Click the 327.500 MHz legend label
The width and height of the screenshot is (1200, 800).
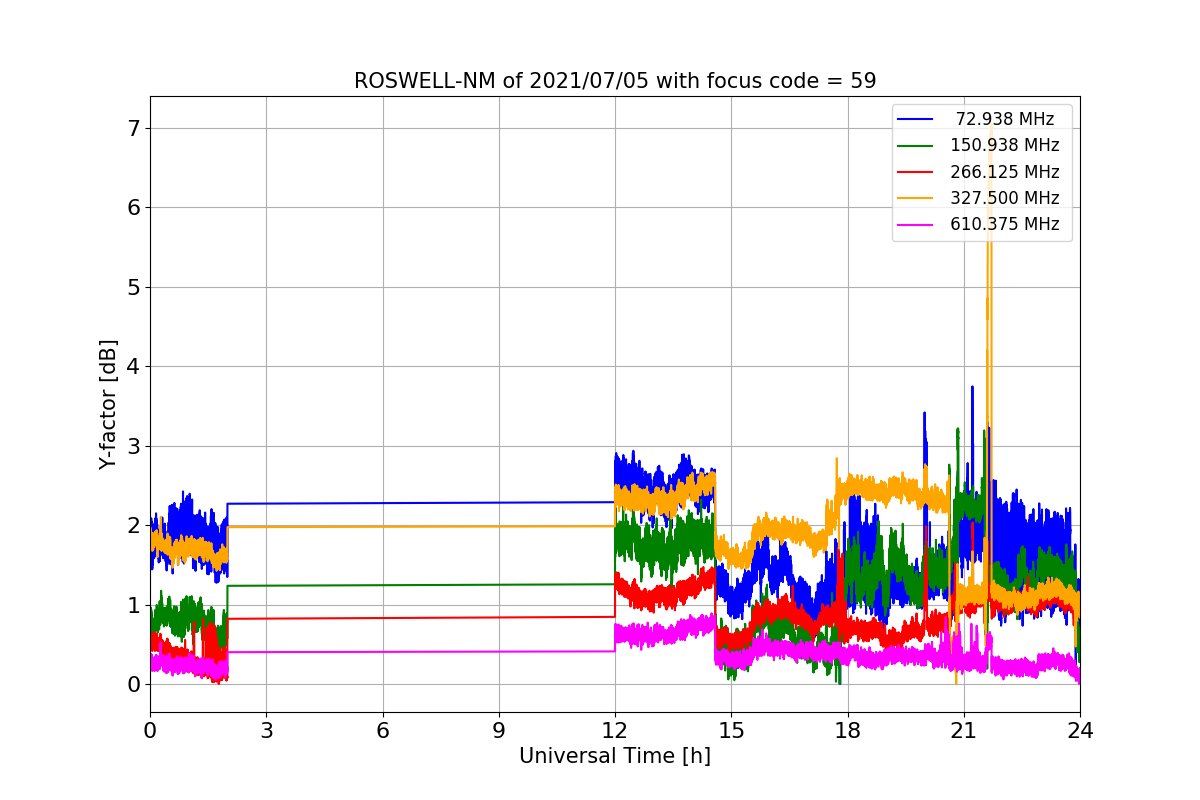click(x=1004, y=198)
